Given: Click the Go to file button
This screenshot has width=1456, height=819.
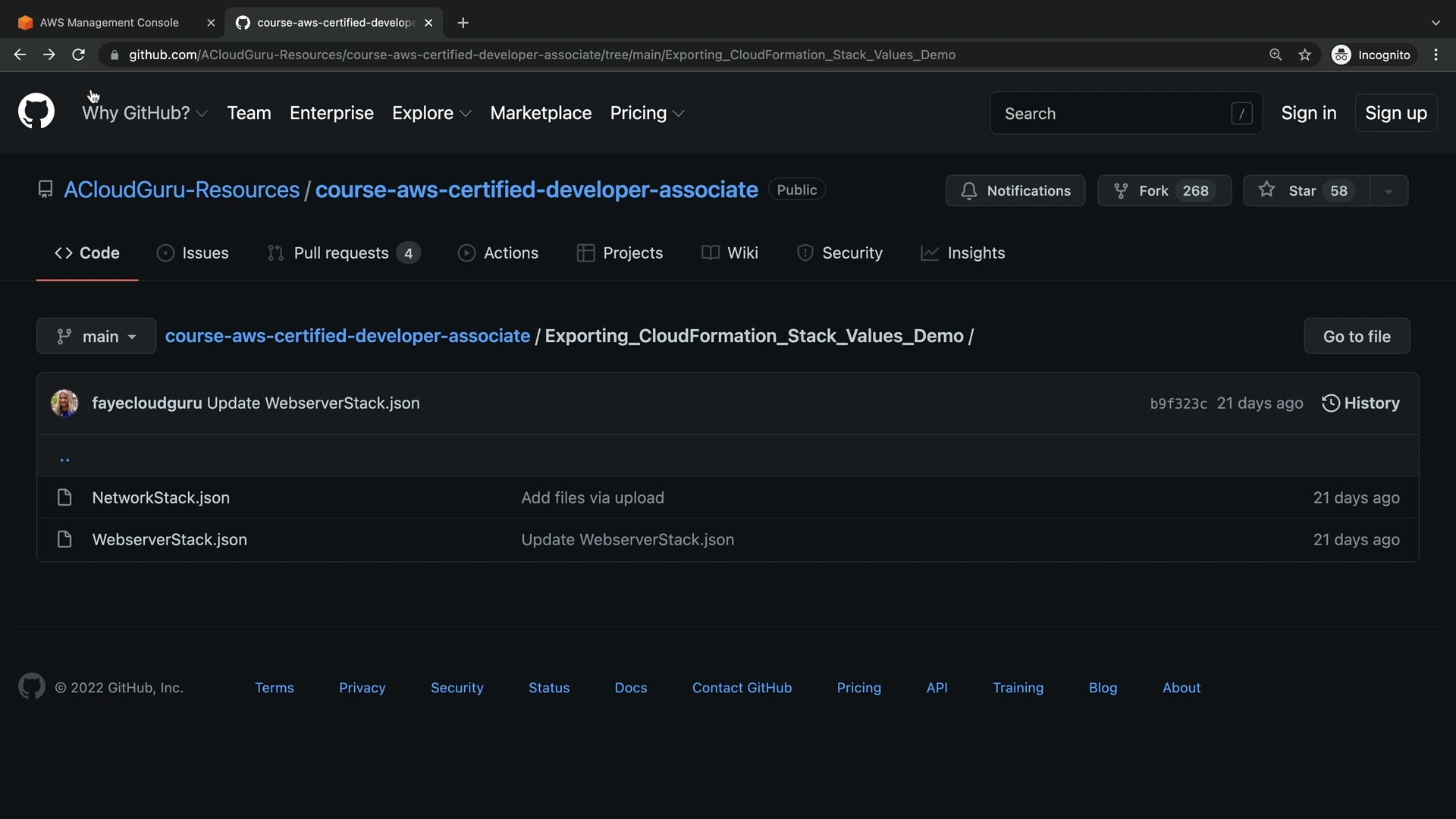Looking at the screenshot, I should (x=1356, y=336).
